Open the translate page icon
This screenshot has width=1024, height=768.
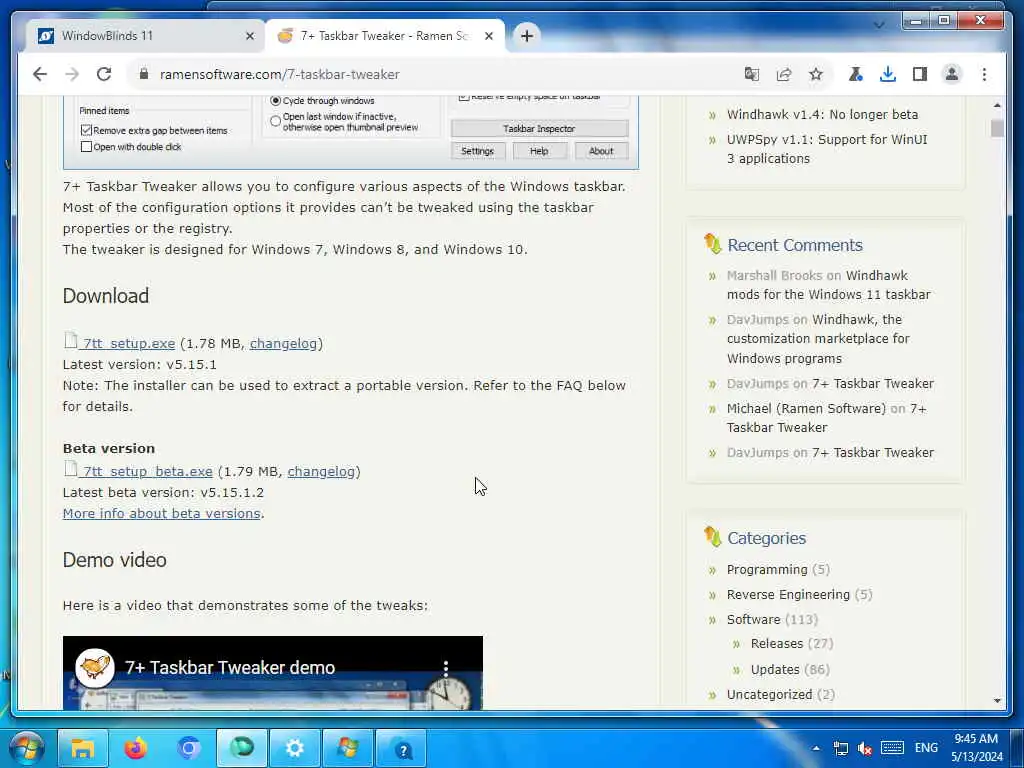click(x=752, y=74)
